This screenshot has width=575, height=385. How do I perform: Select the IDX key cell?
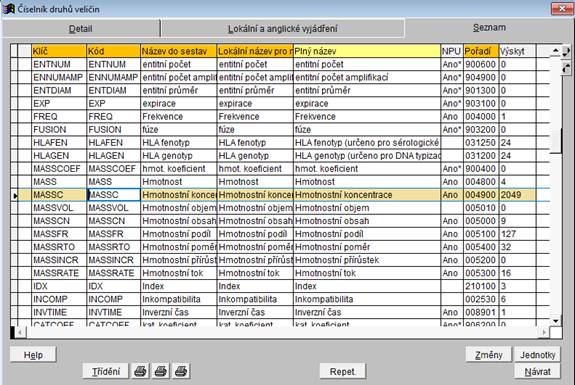click(x=59, y=286)
